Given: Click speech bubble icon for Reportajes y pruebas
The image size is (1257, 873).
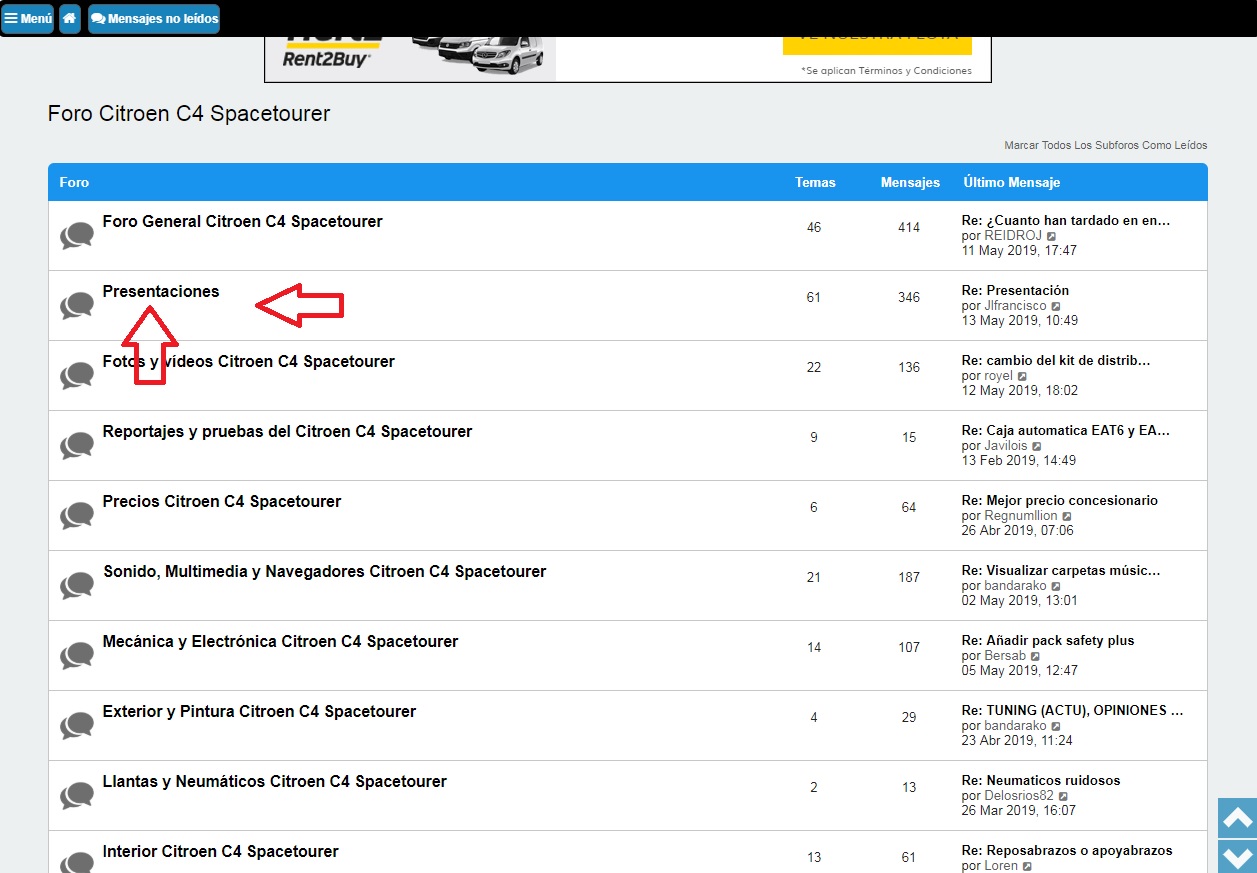Looking at the screenshot, I should point(77,446).
